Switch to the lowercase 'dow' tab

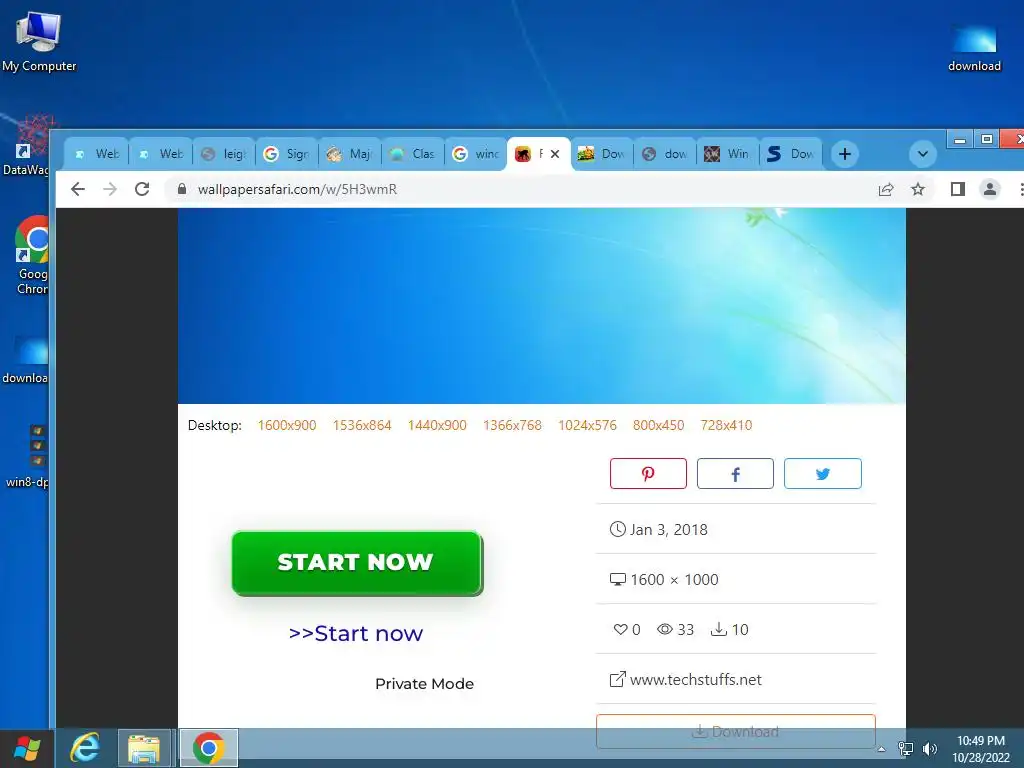point(665,154)
